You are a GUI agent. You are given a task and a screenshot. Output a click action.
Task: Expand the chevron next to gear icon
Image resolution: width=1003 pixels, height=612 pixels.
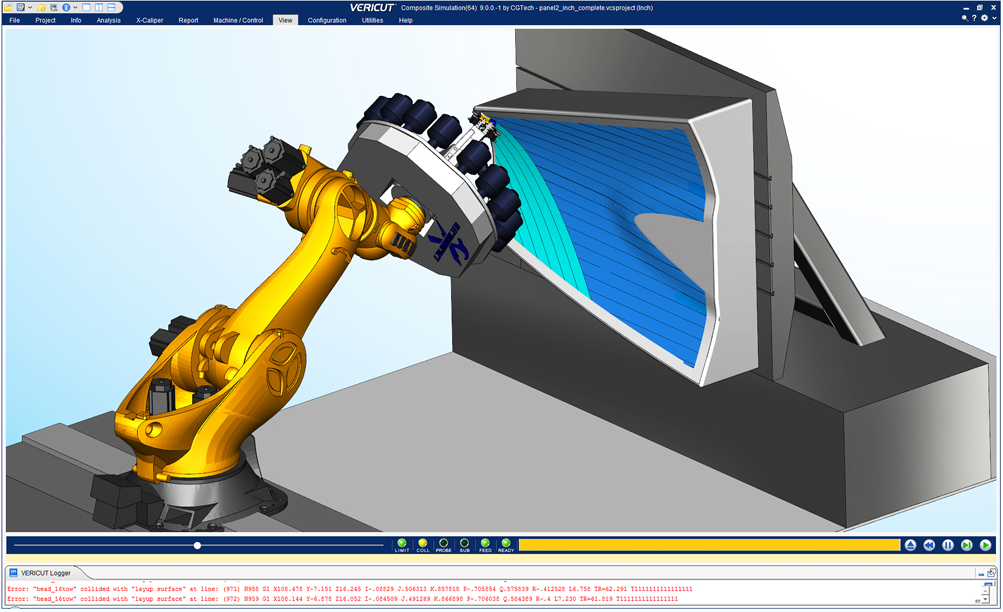point(994,19)
